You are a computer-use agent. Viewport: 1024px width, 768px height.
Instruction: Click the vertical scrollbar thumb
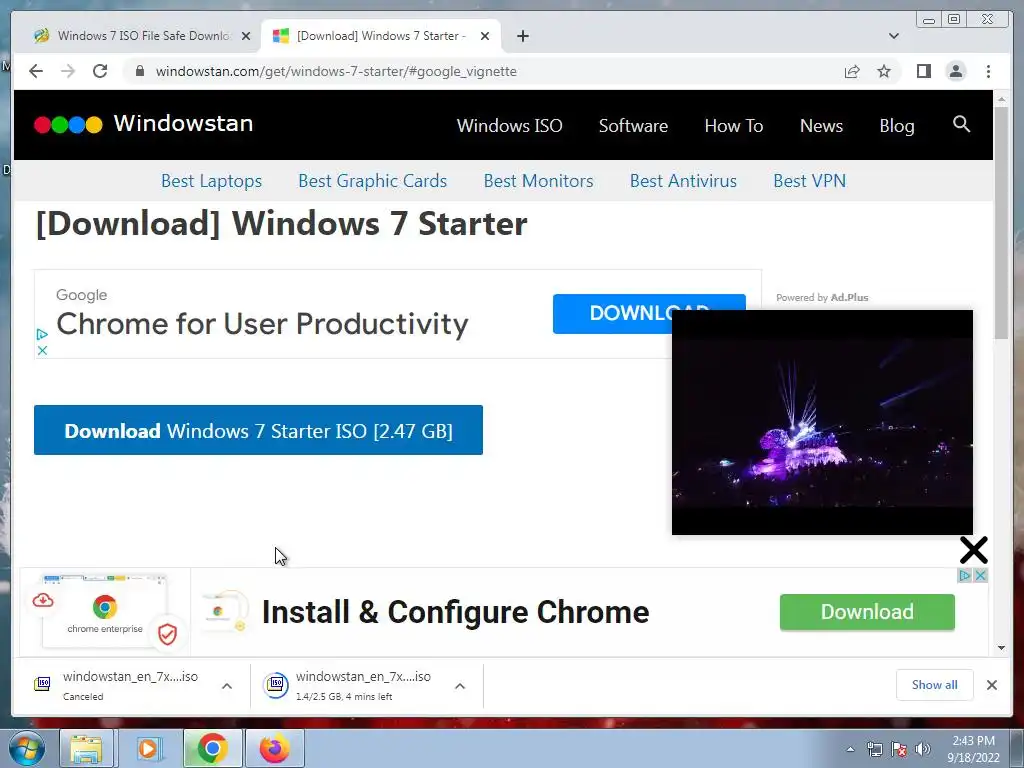click(x=1001, y=223)
